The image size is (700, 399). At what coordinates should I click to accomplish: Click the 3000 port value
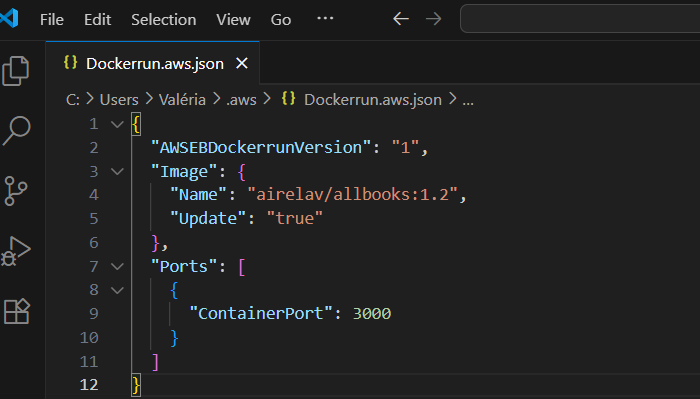pyautogui.click(x=372, y=313)
